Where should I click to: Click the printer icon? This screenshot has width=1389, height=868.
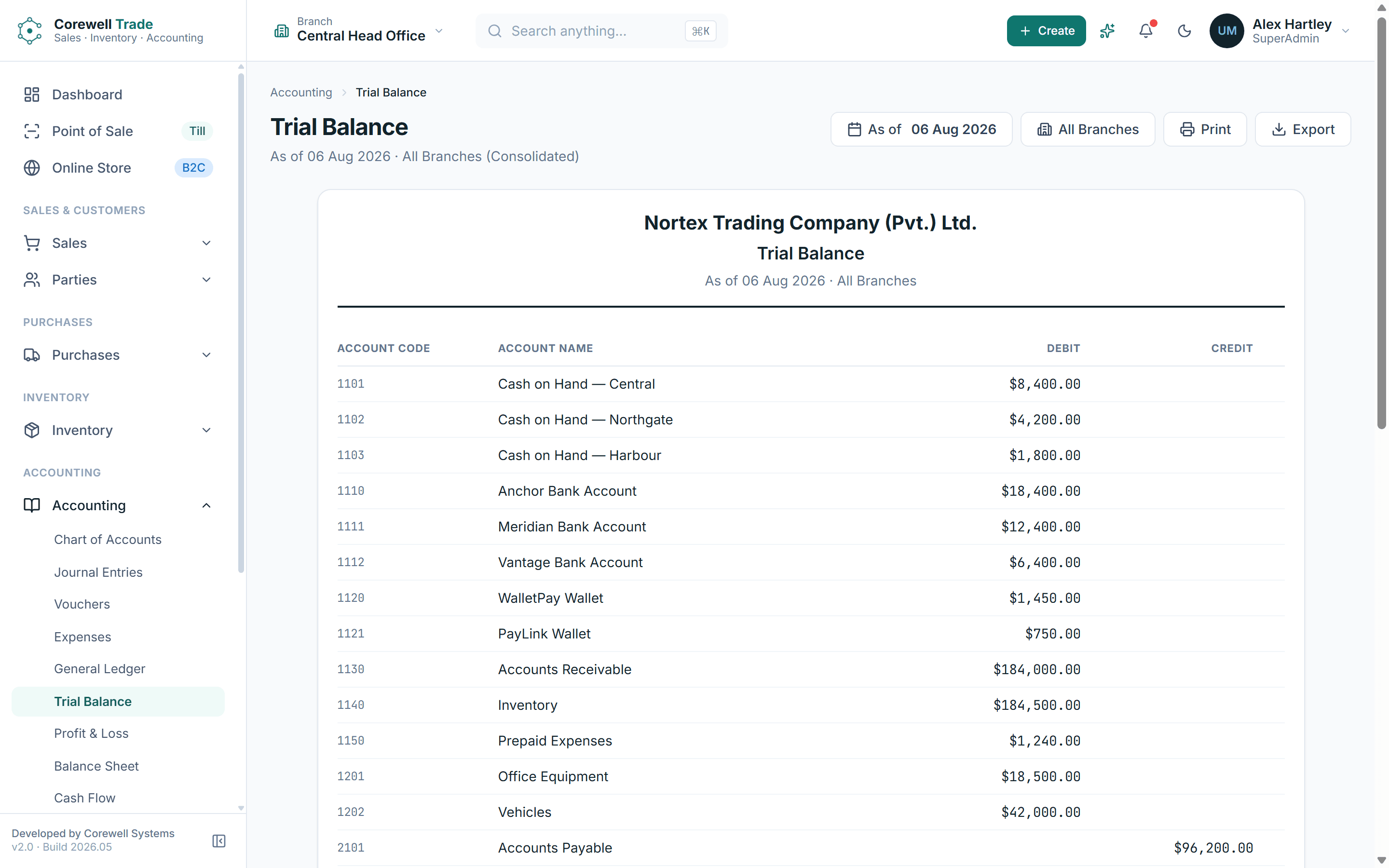click(x=1187, y=129)
